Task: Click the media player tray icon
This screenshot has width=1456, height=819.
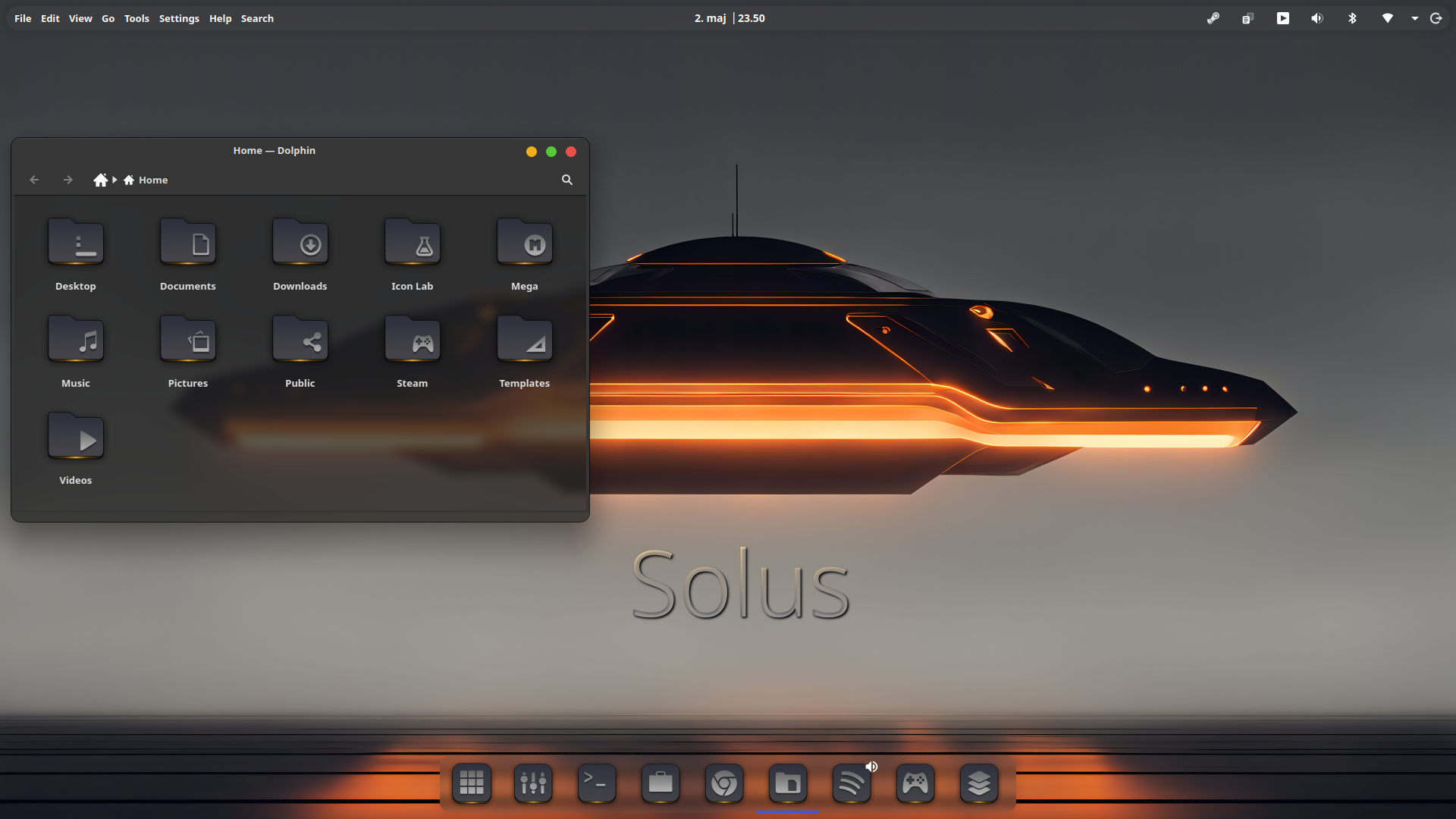Action: coord(1283,18)
